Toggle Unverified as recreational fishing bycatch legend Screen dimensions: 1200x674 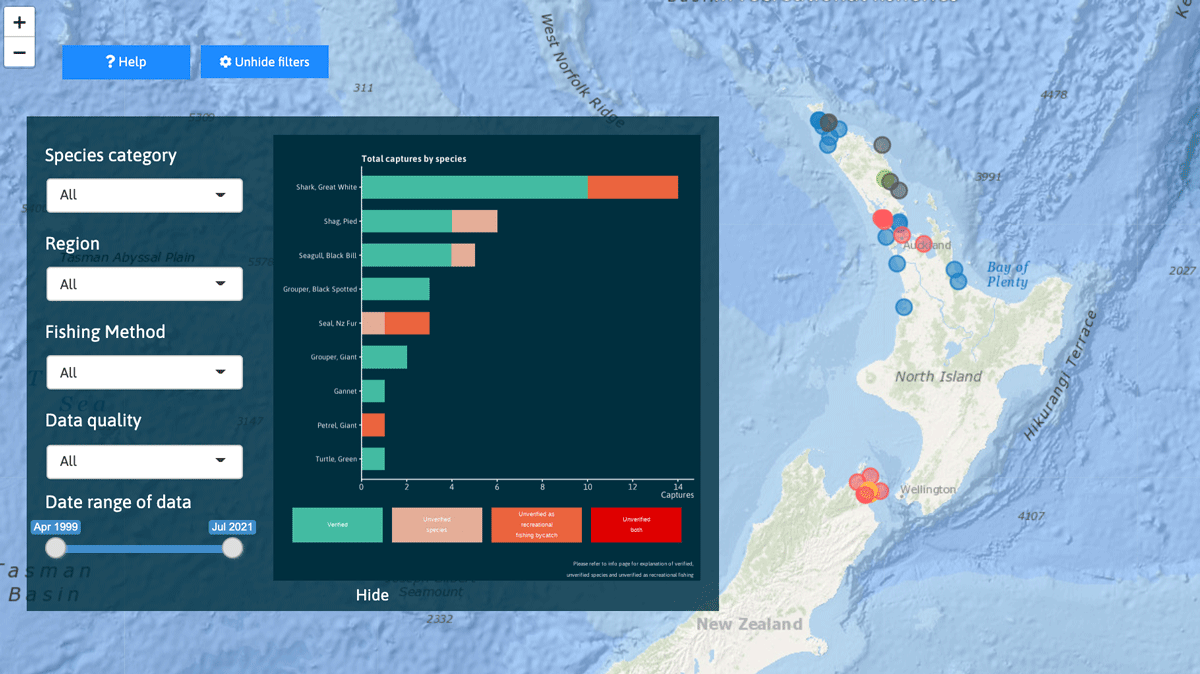[536, 525]
